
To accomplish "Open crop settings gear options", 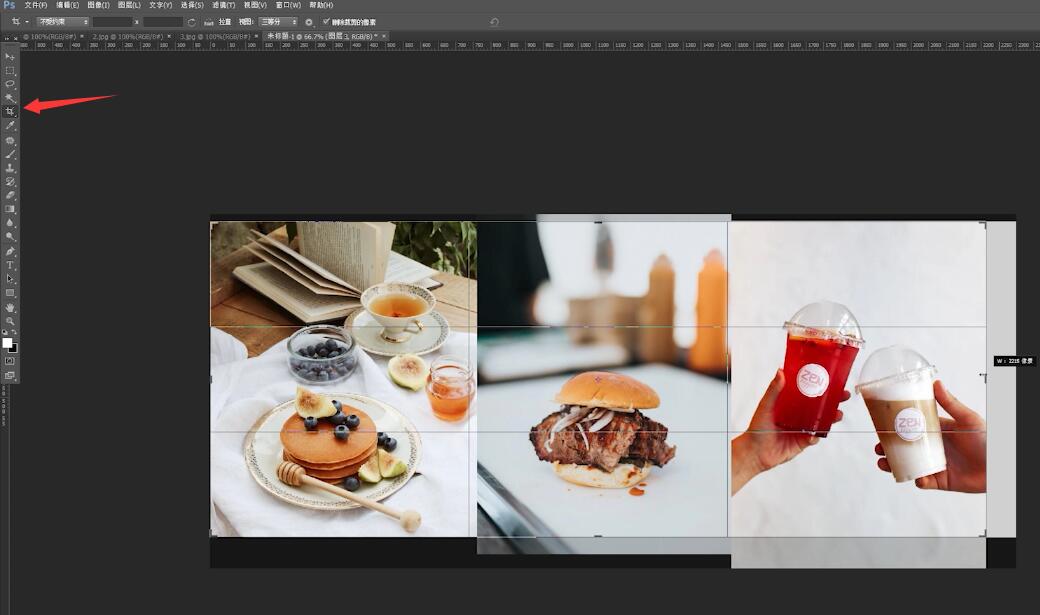I will (308, 22).
